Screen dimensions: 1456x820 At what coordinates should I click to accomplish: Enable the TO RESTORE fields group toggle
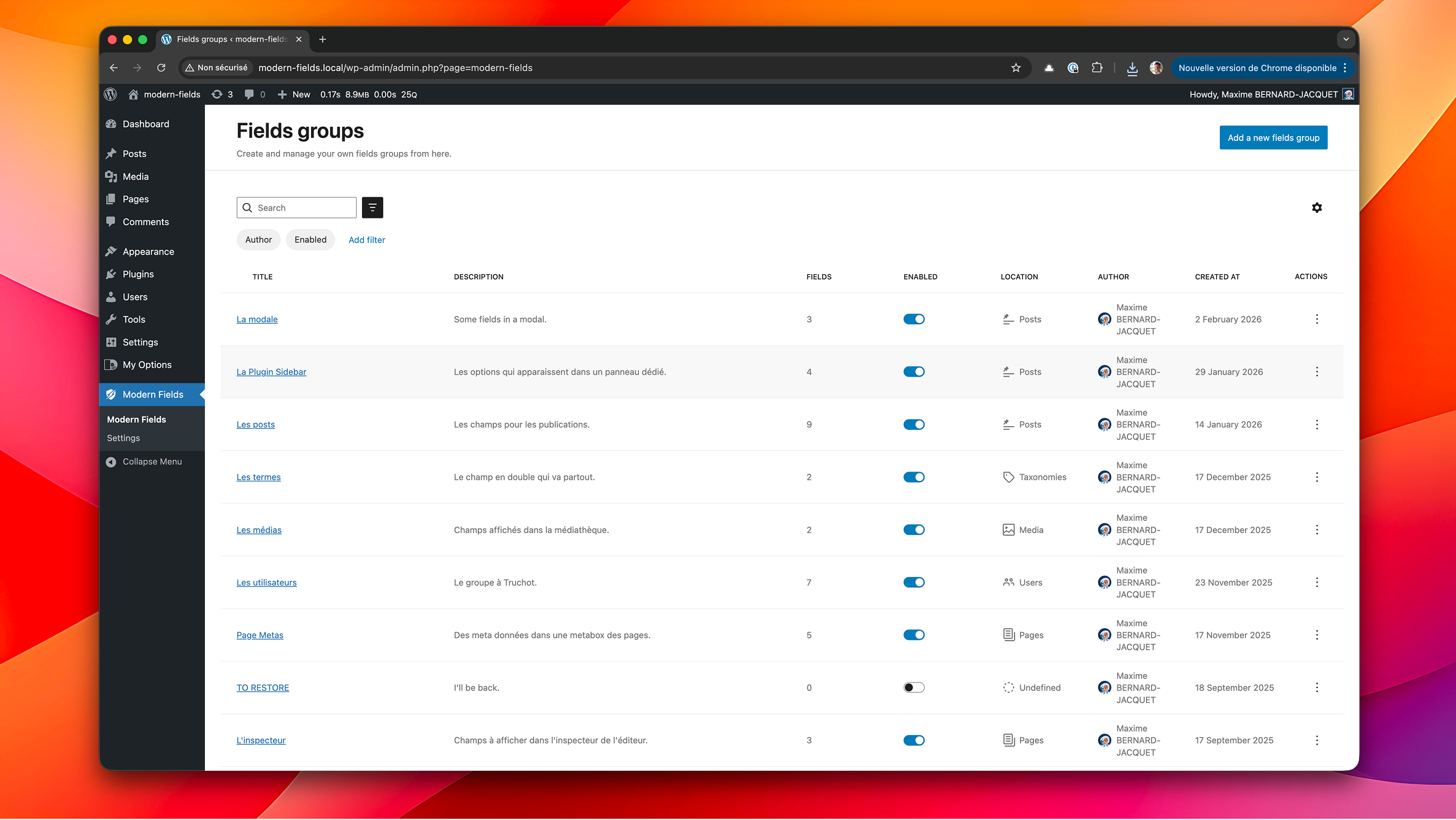tap(914, 688)
